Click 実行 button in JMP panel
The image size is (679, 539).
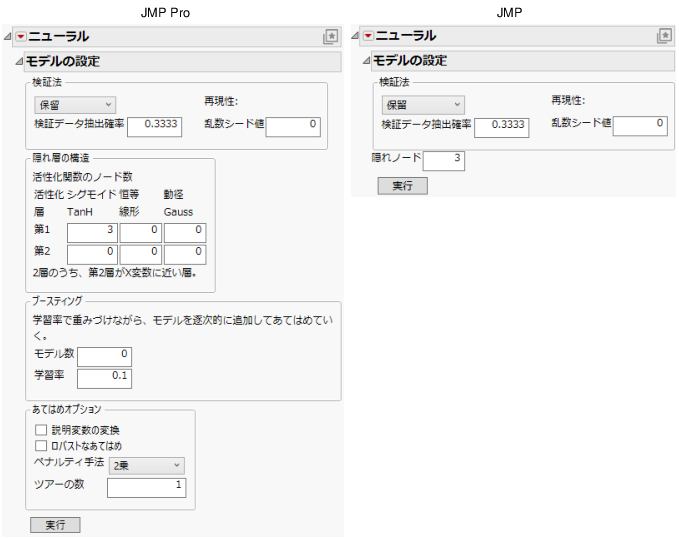click(x=403, y=186)
